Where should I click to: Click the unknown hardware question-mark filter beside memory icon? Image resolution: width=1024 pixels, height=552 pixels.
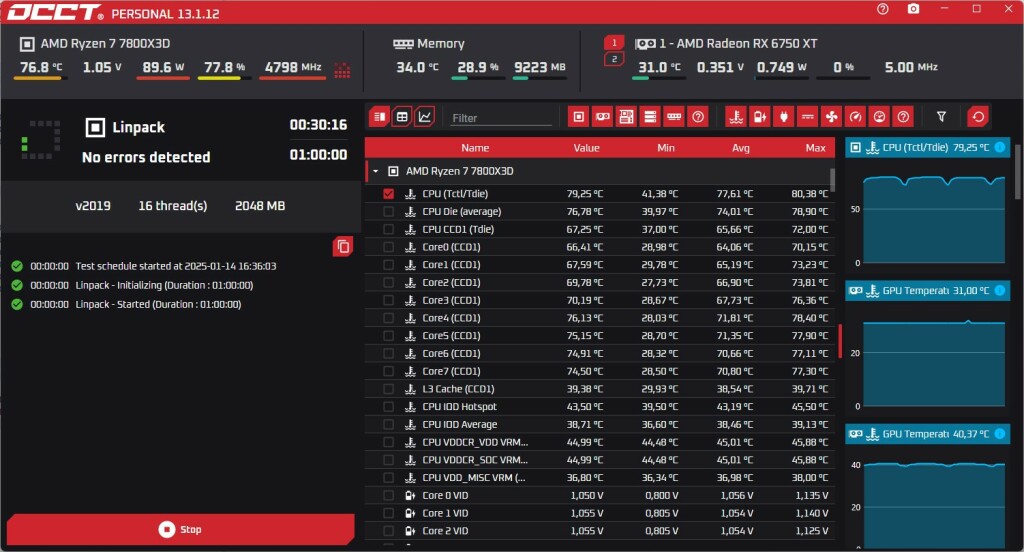coord(698,117)
